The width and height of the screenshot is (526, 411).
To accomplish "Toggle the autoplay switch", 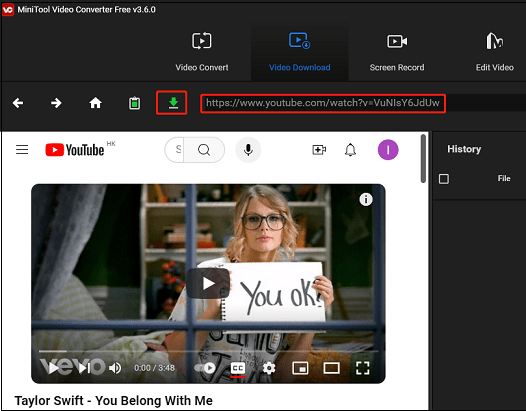I will tap(205, 368).
